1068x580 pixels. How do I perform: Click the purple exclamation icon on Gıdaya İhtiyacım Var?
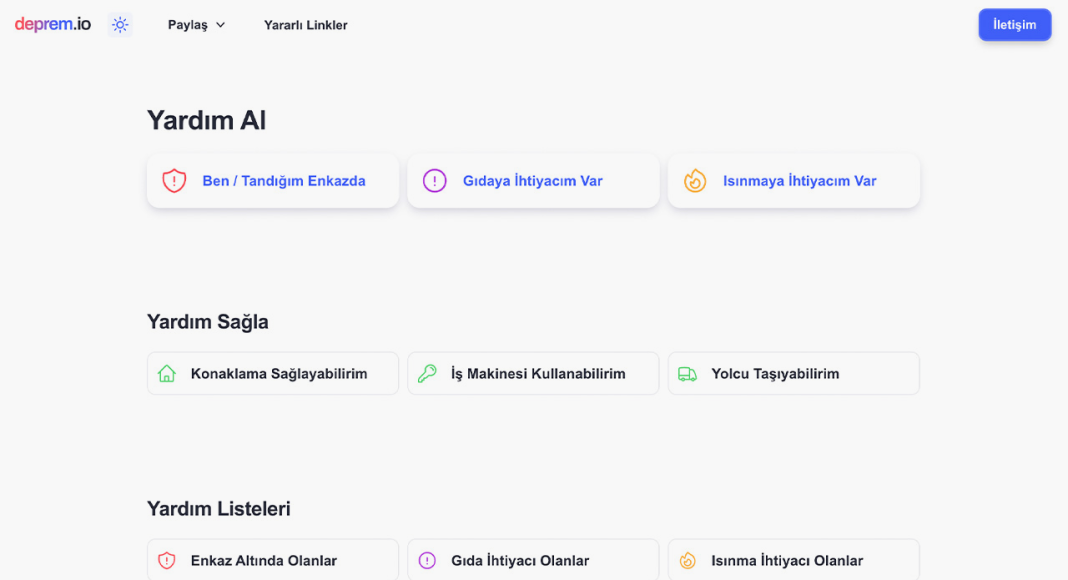[x=435, y=181]
